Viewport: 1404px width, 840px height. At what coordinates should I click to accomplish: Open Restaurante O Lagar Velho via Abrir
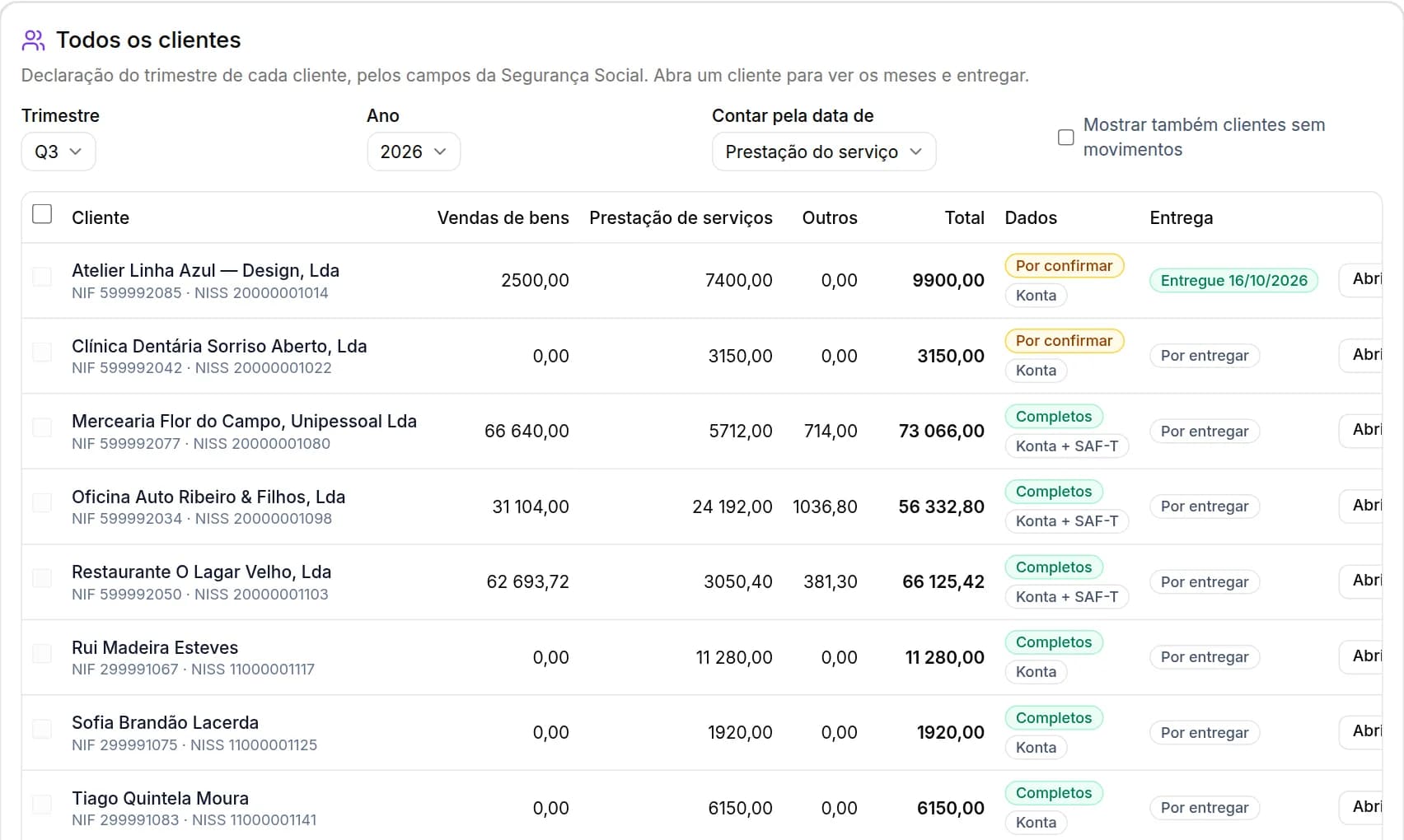click(x=1362, y=581)
